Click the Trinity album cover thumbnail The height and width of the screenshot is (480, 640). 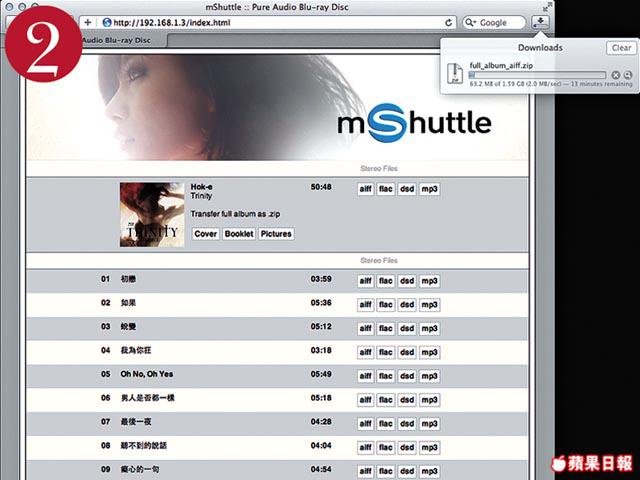[x=152, y=213]
